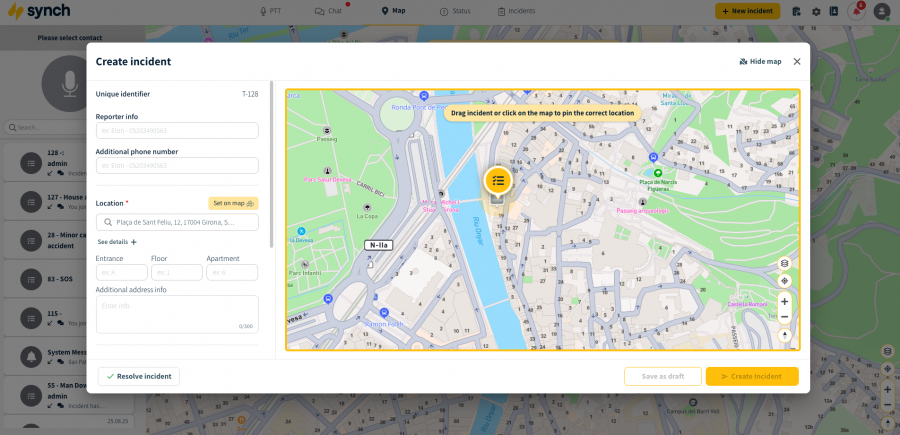Center map on my location

(784, 281)
